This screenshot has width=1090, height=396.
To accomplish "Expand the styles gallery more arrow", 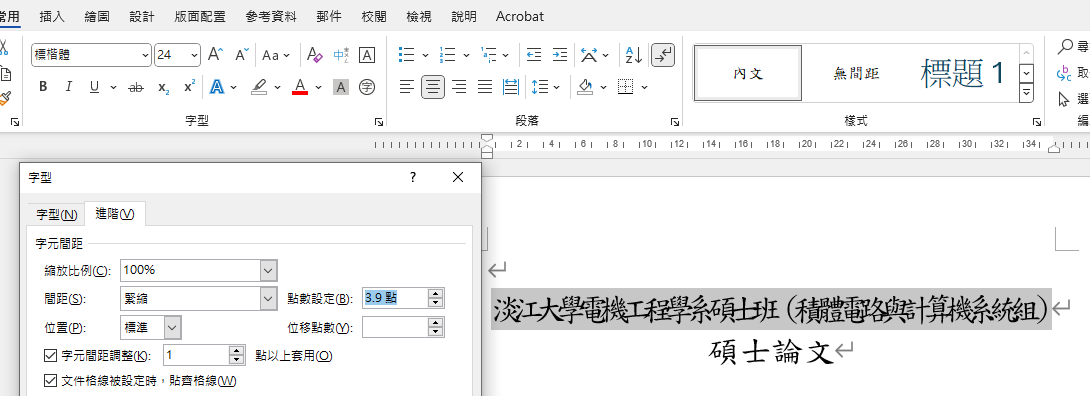I will click(1026, 92).
